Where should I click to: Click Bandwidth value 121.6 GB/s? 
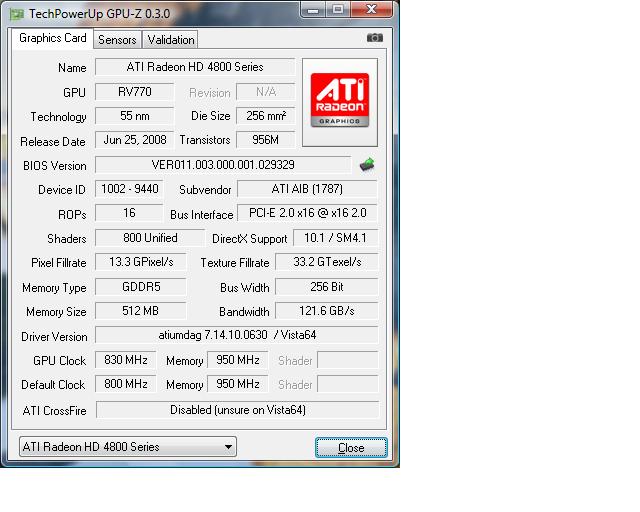(327, 311)
